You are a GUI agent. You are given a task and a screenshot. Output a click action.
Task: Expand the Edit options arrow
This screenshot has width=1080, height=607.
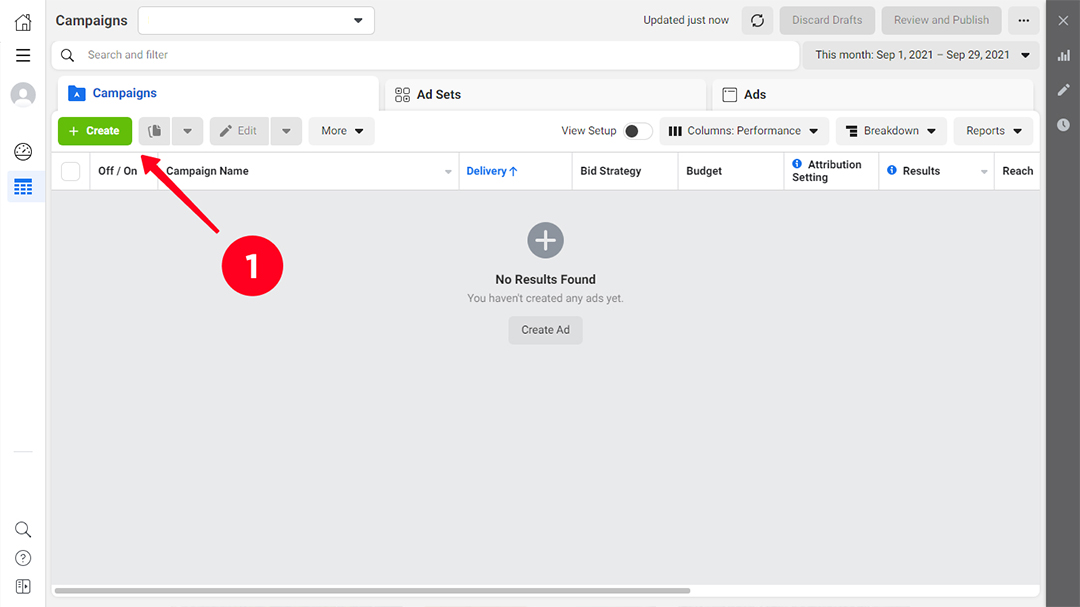coord(286,131)
